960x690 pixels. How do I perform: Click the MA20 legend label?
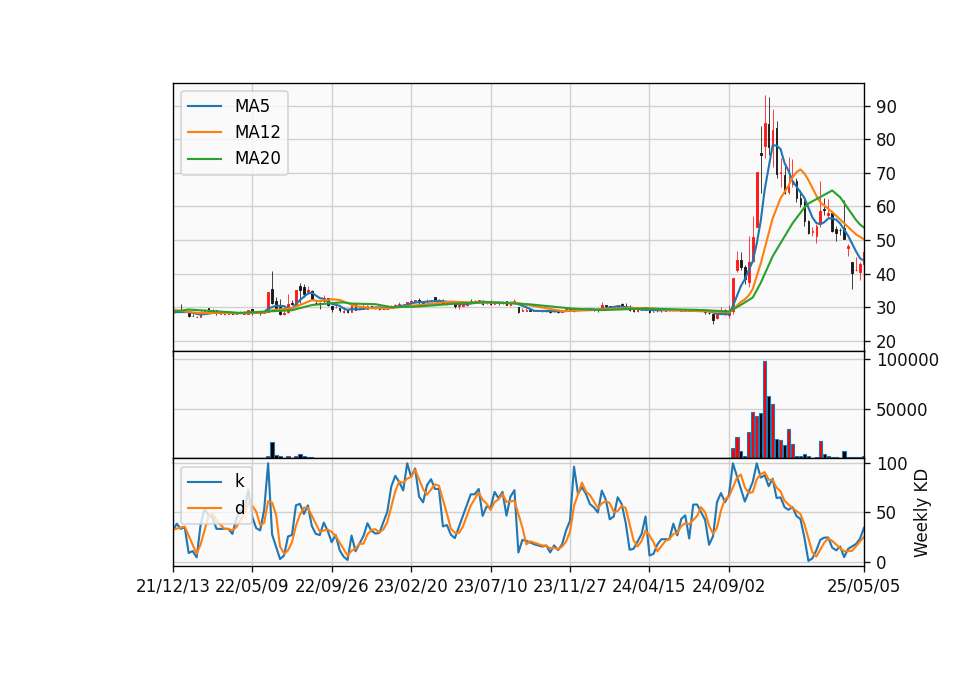(x=257, y=158)
